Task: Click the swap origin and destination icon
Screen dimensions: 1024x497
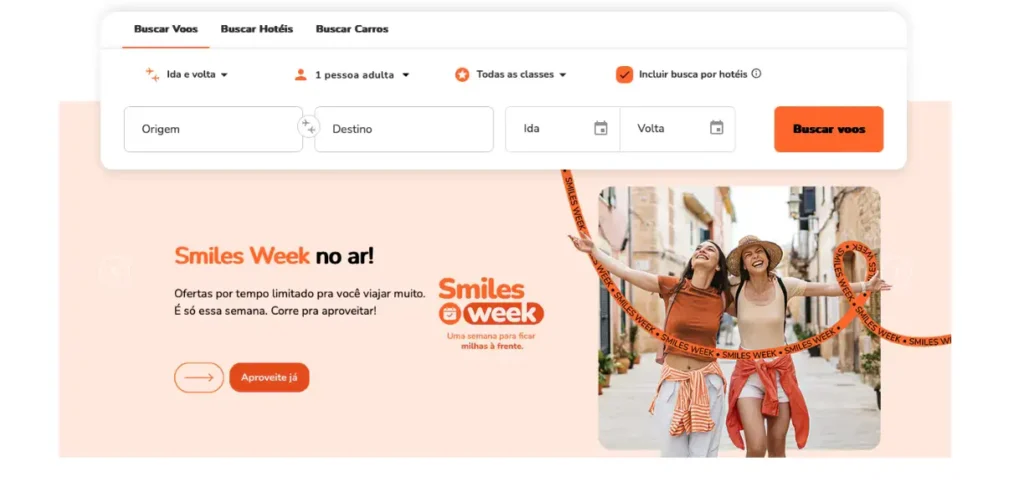Action: point(308,127)
